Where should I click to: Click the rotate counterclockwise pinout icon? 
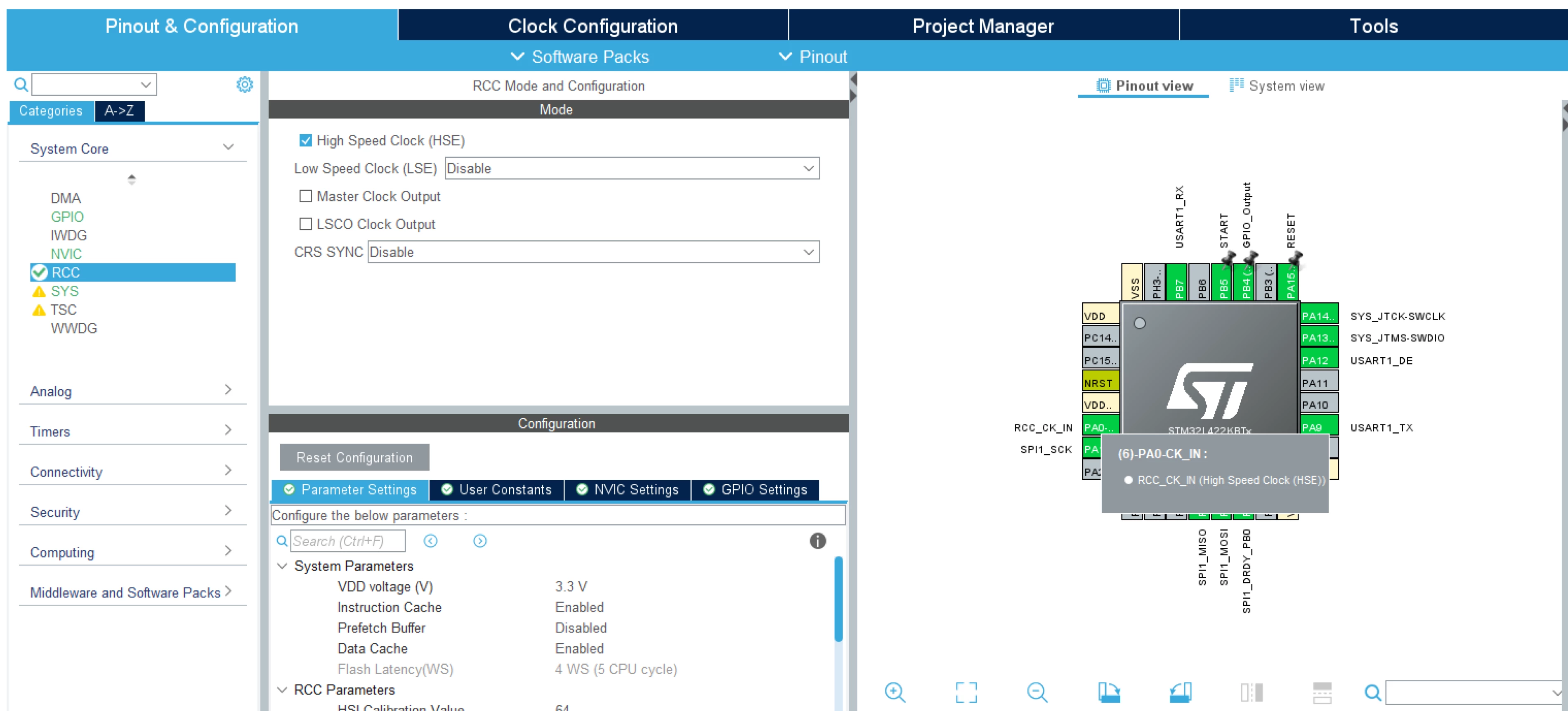click(1180, 692)
